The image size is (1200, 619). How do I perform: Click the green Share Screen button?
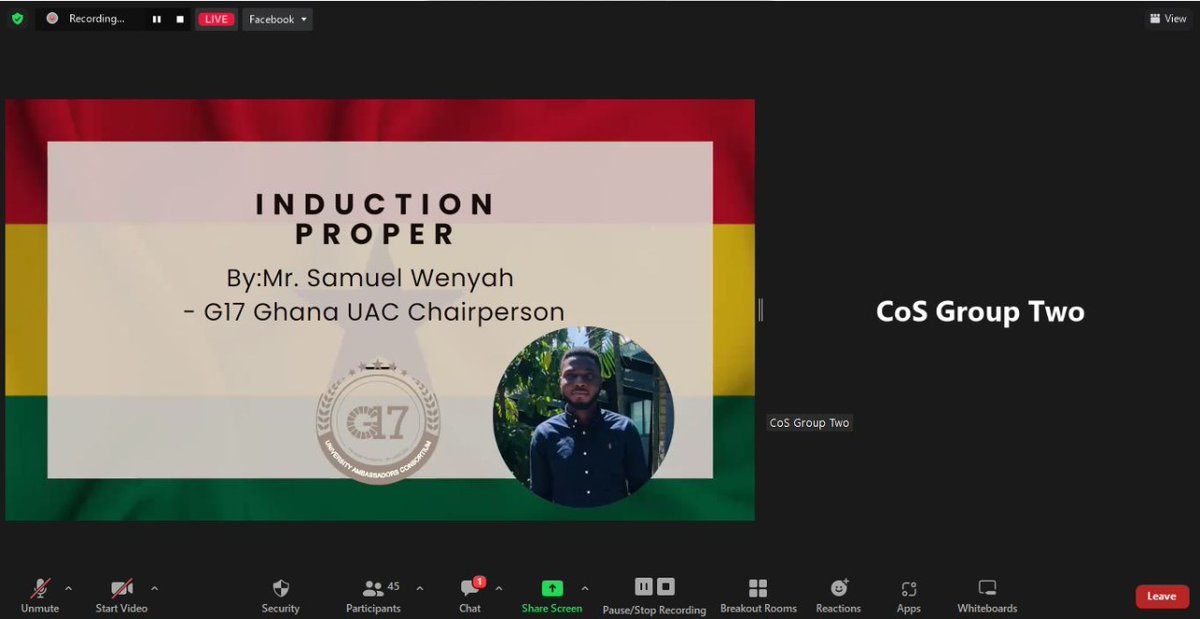point(552,596)
